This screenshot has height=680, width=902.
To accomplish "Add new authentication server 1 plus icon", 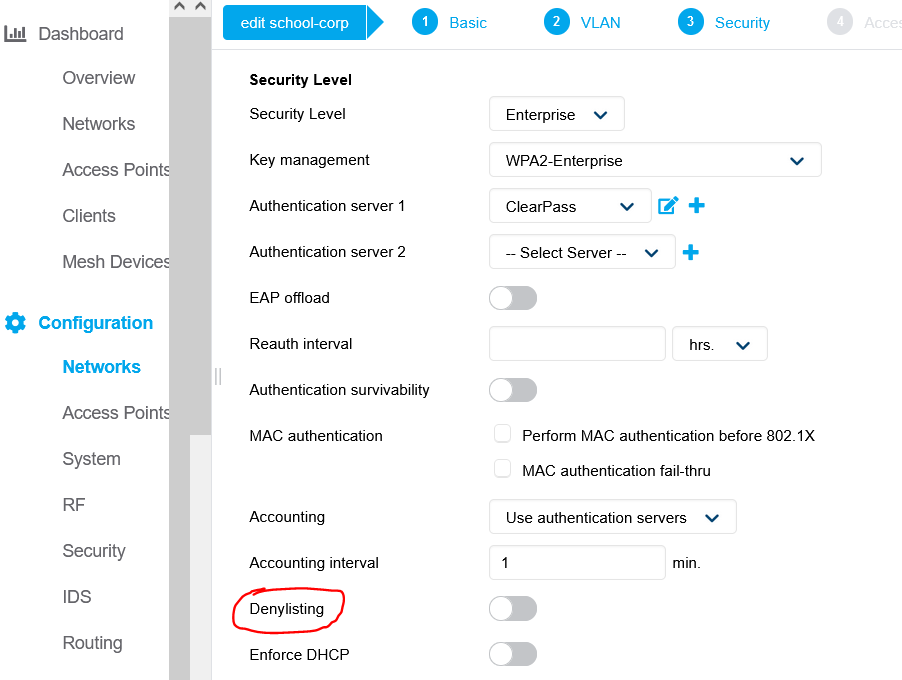I will click(697, 205).
